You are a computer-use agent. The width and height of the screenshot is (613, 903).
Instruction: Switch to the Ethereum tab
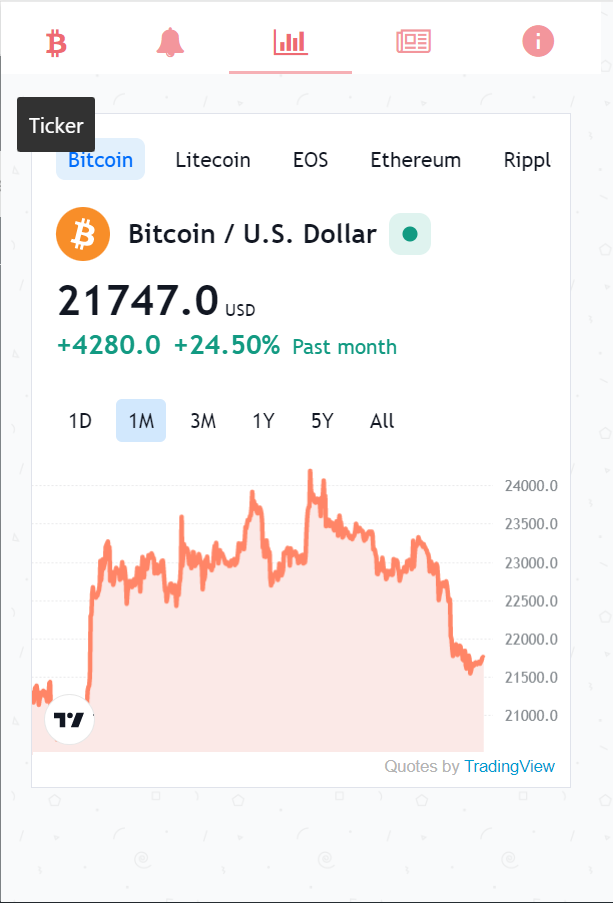coord(415,160)
